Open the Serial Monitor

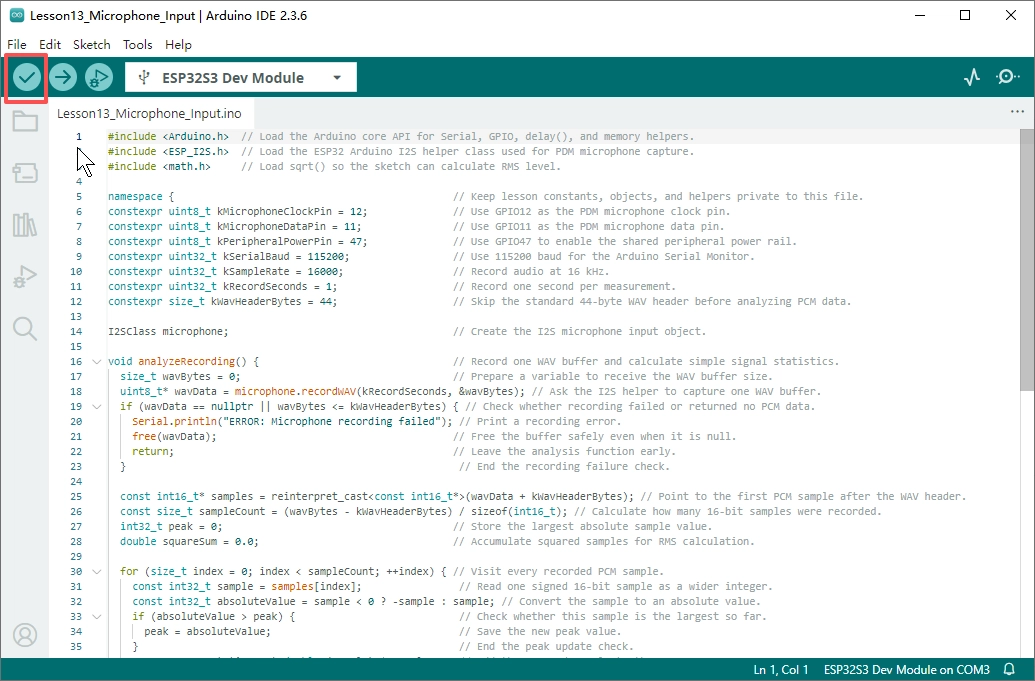(1007, 77)
